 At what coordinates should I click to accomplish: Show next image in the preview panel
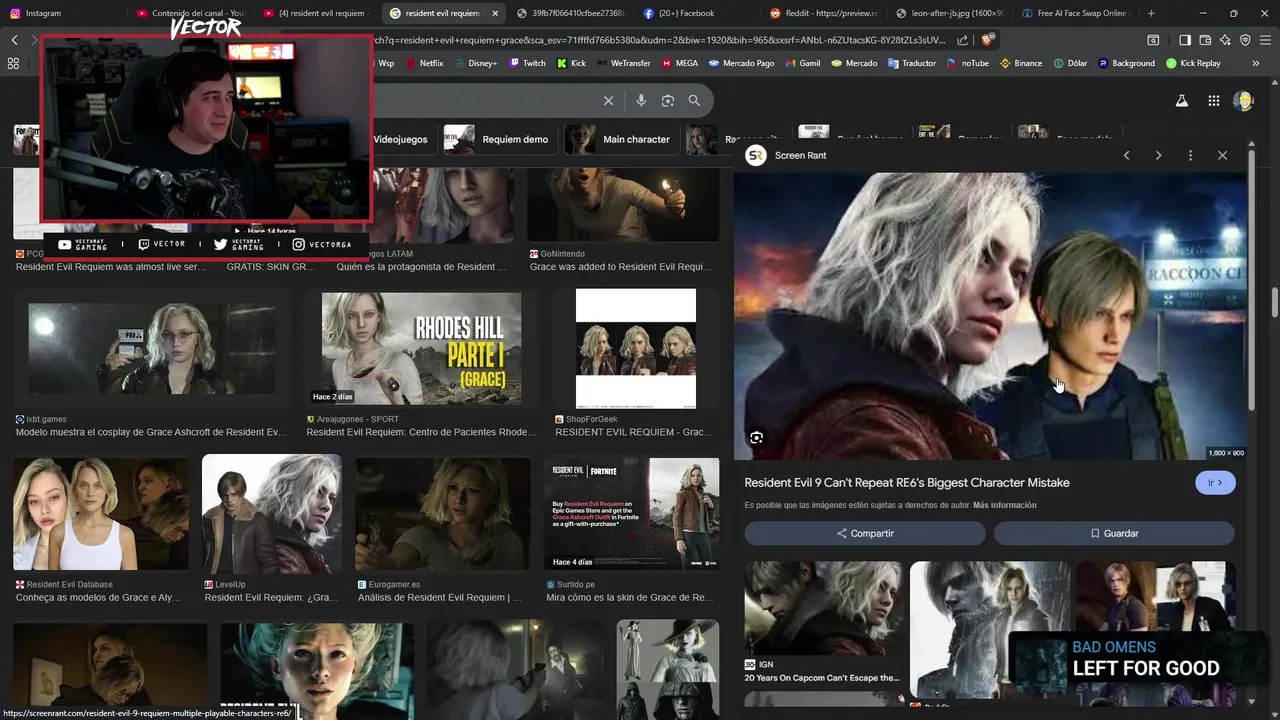pos(1158,155)
